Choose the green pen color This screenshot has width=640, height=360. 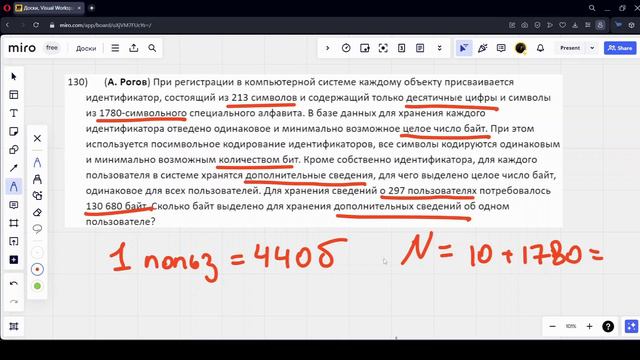37,286
